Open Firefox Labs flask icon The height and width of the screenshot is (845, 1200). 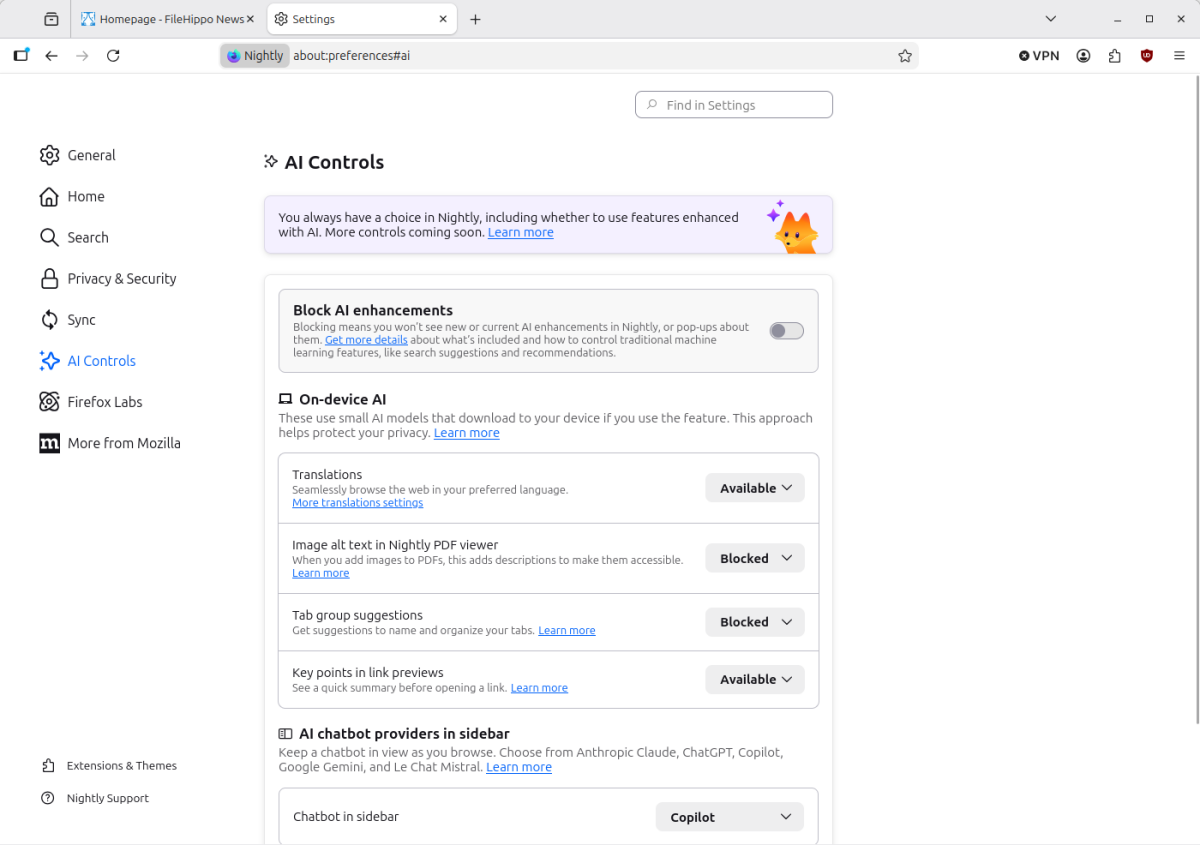click(x=49, y=401)
